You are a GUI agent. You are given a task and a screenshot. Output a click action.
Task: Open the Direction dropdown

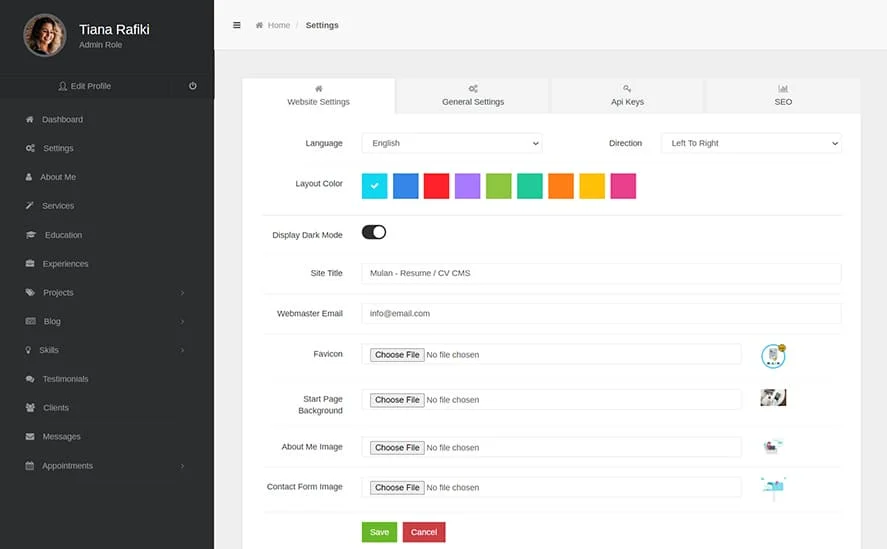(x=751, y=144)
